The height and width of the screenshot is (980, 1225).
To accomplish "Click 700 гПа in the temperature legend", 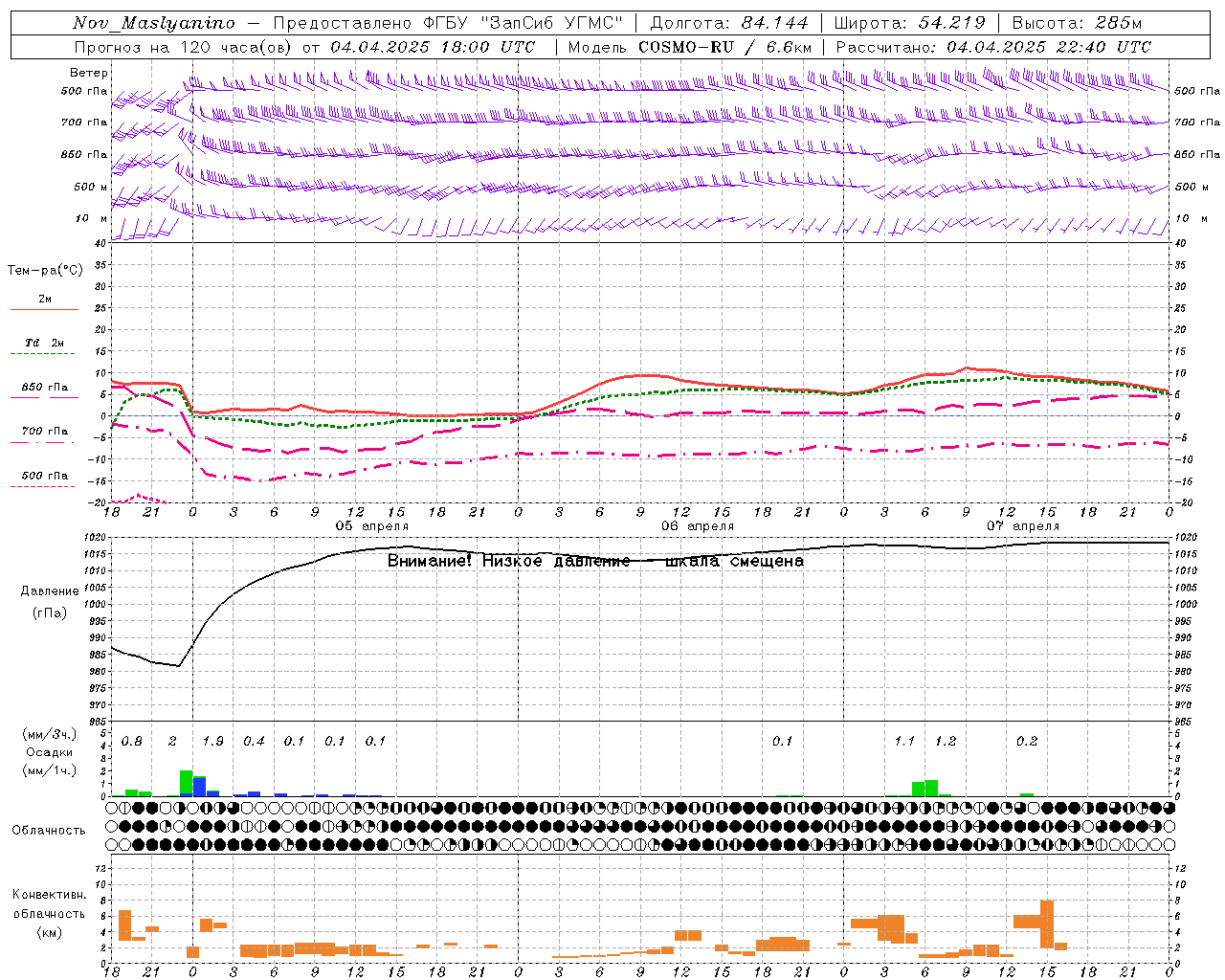I will pos(45,431).
